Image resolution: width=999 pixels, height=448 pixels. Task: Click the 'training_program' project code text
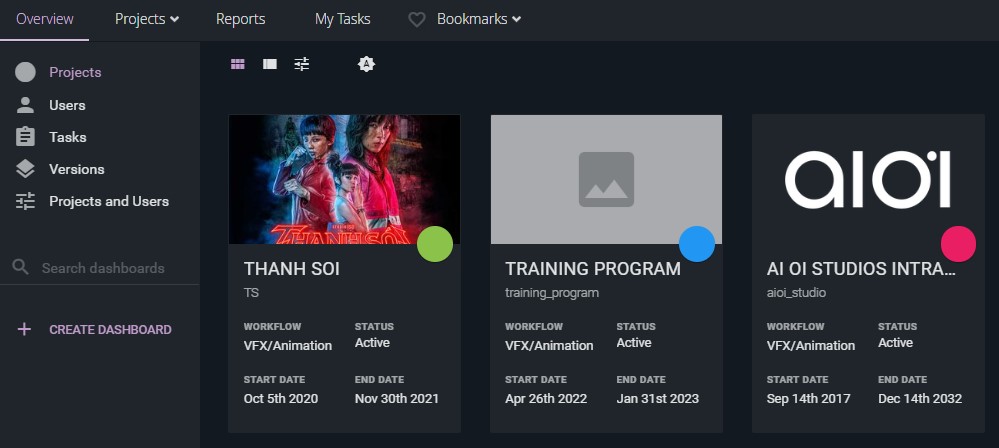pyautogui.click(x=552, y=293)
